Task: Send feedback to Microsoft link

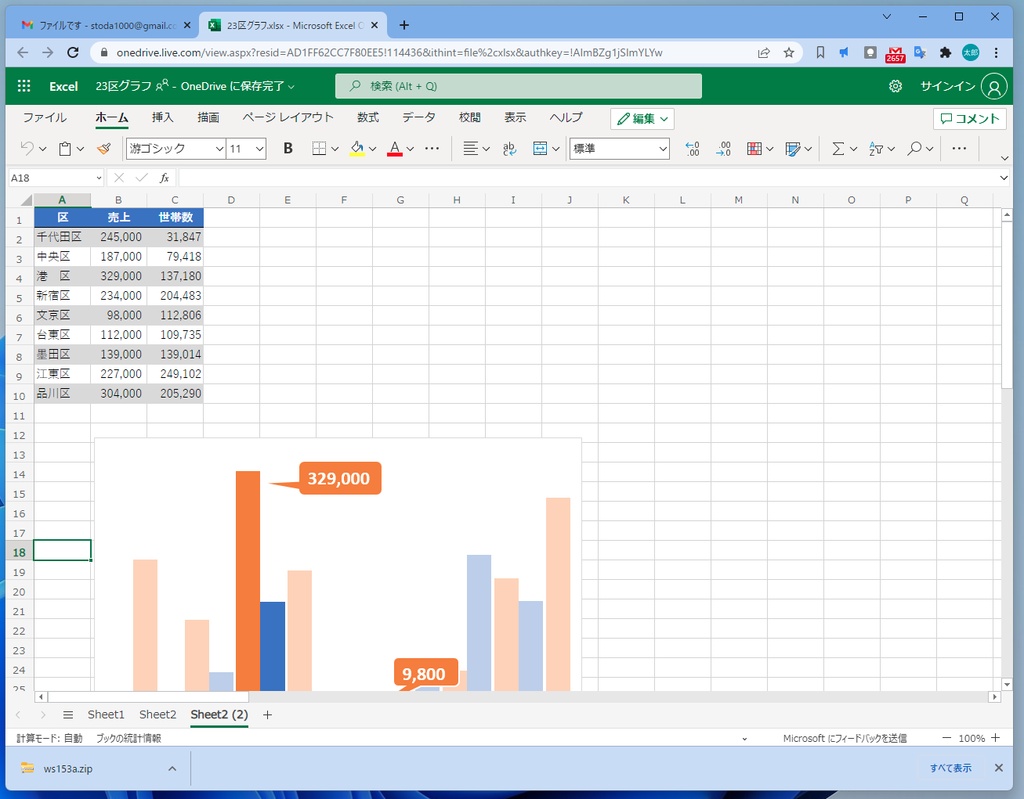Action: tap(844, 738)
